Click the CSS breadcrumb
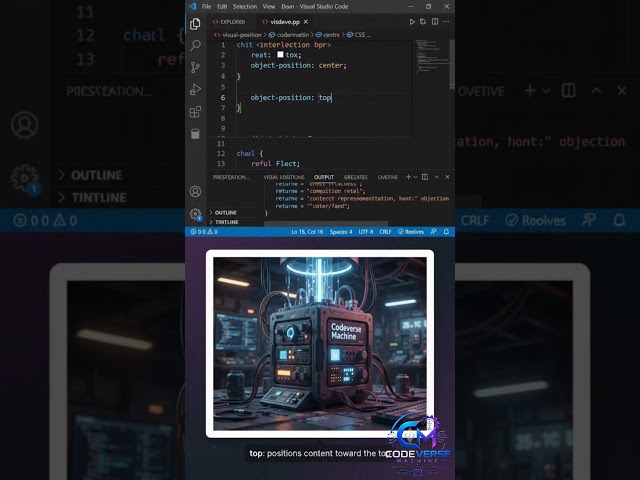Viewport: 640px width, 480px height. (360, 35)
